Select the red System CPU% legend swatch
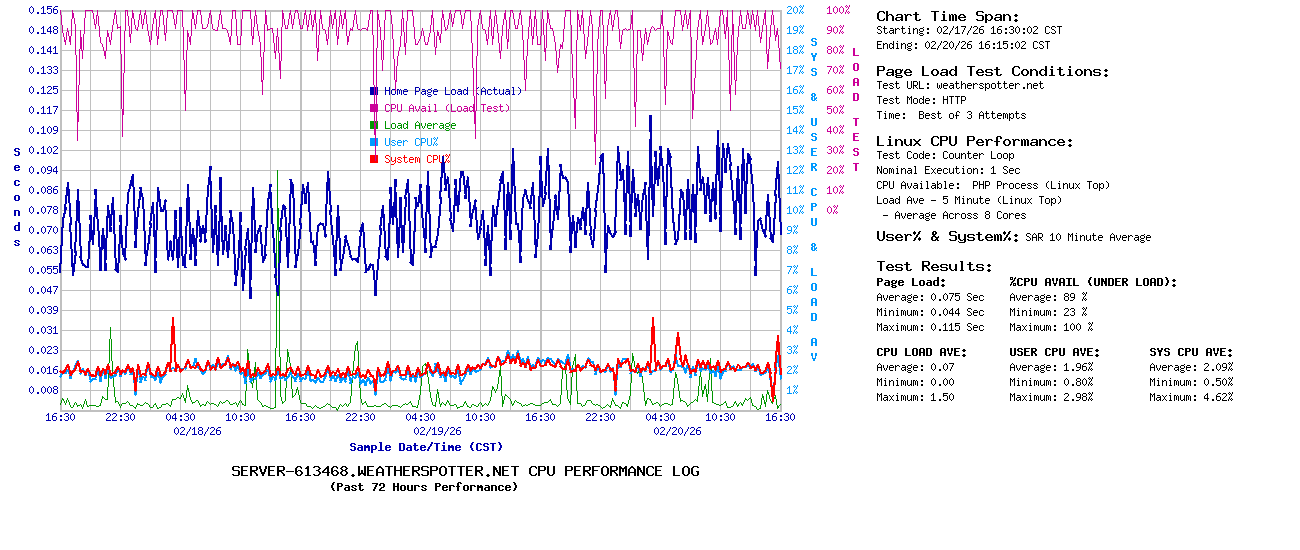 (x=373, y=159)
